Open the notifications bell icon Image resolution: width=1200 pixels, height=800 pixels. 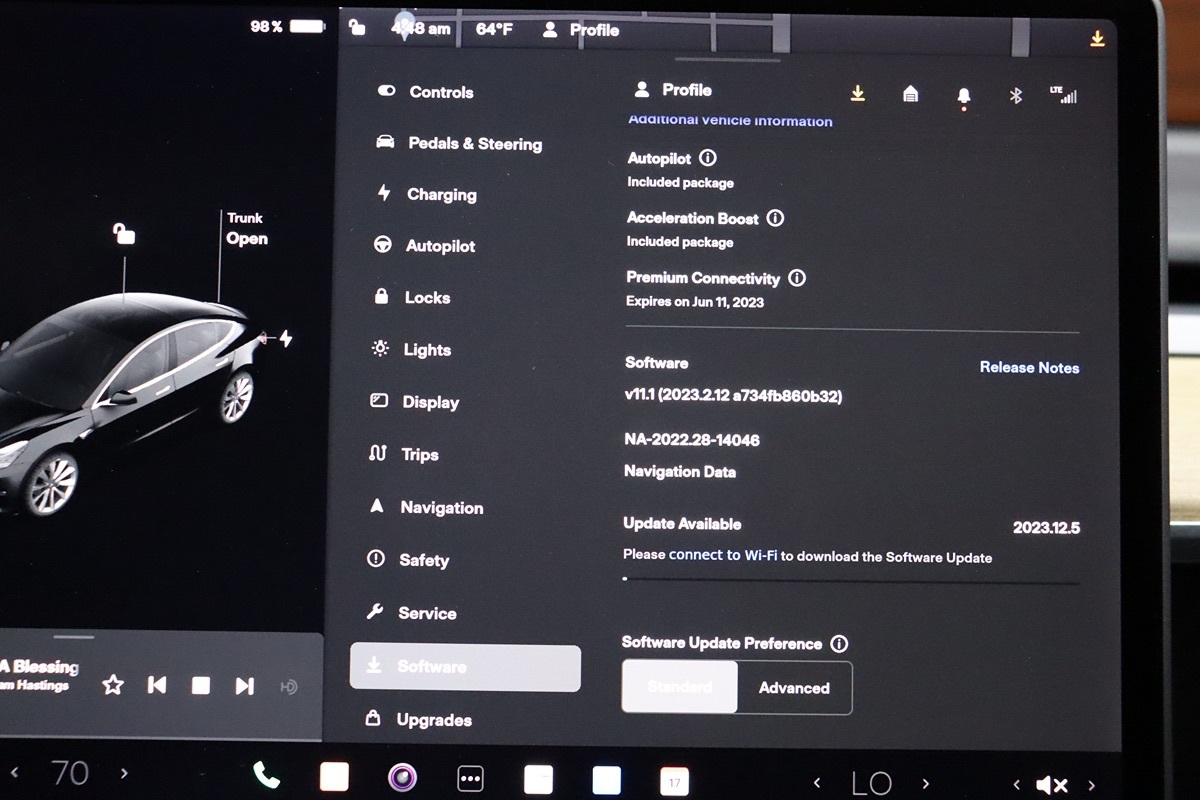963,96
